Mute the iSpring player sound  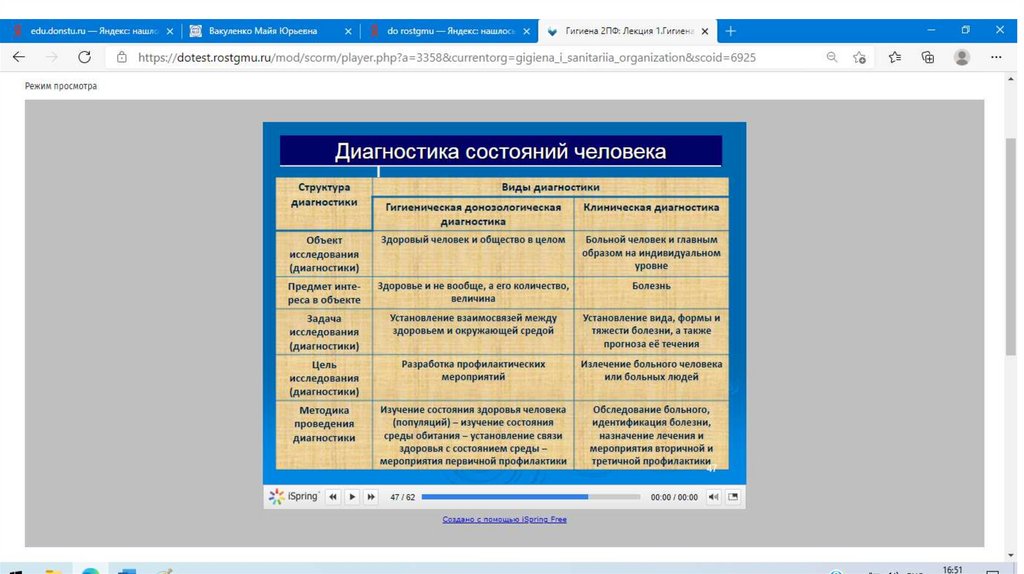point(713,497)
